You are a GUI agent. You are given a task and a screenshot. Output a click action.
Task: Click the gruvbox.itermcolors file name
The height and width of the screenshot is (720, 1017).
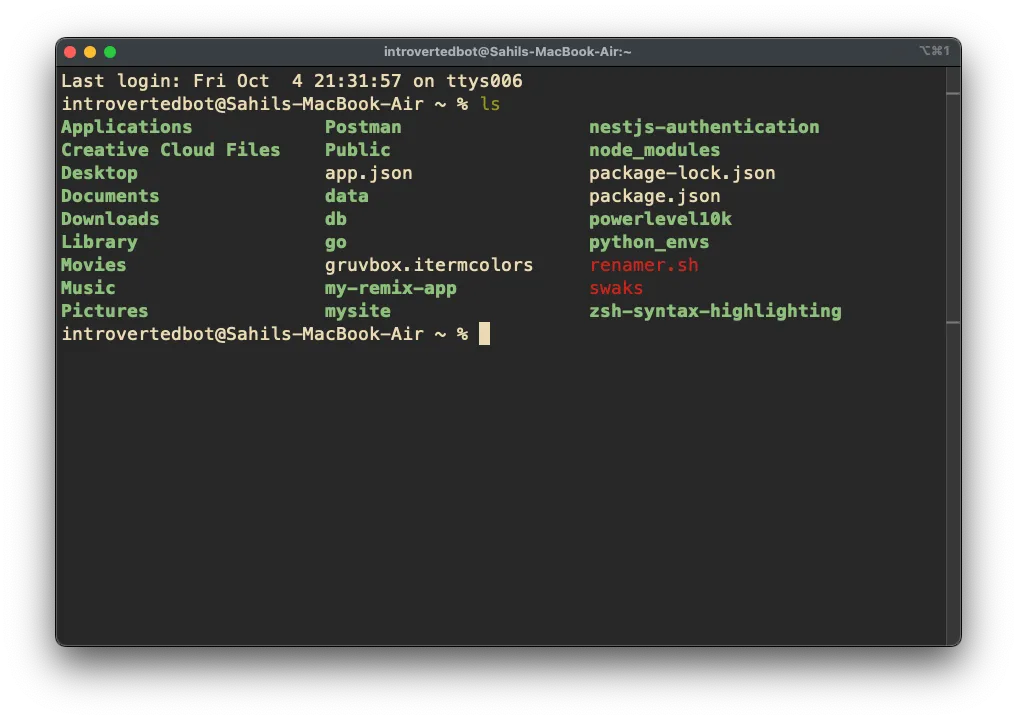click(428, 265)
